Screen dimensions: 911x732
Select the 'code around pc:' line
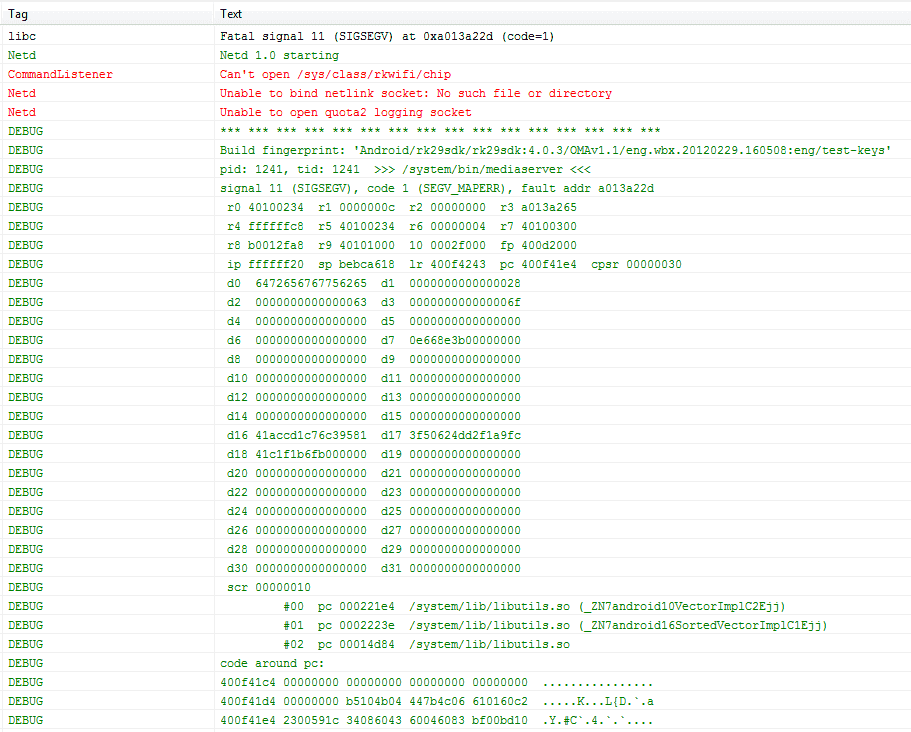tap(456, 663)
